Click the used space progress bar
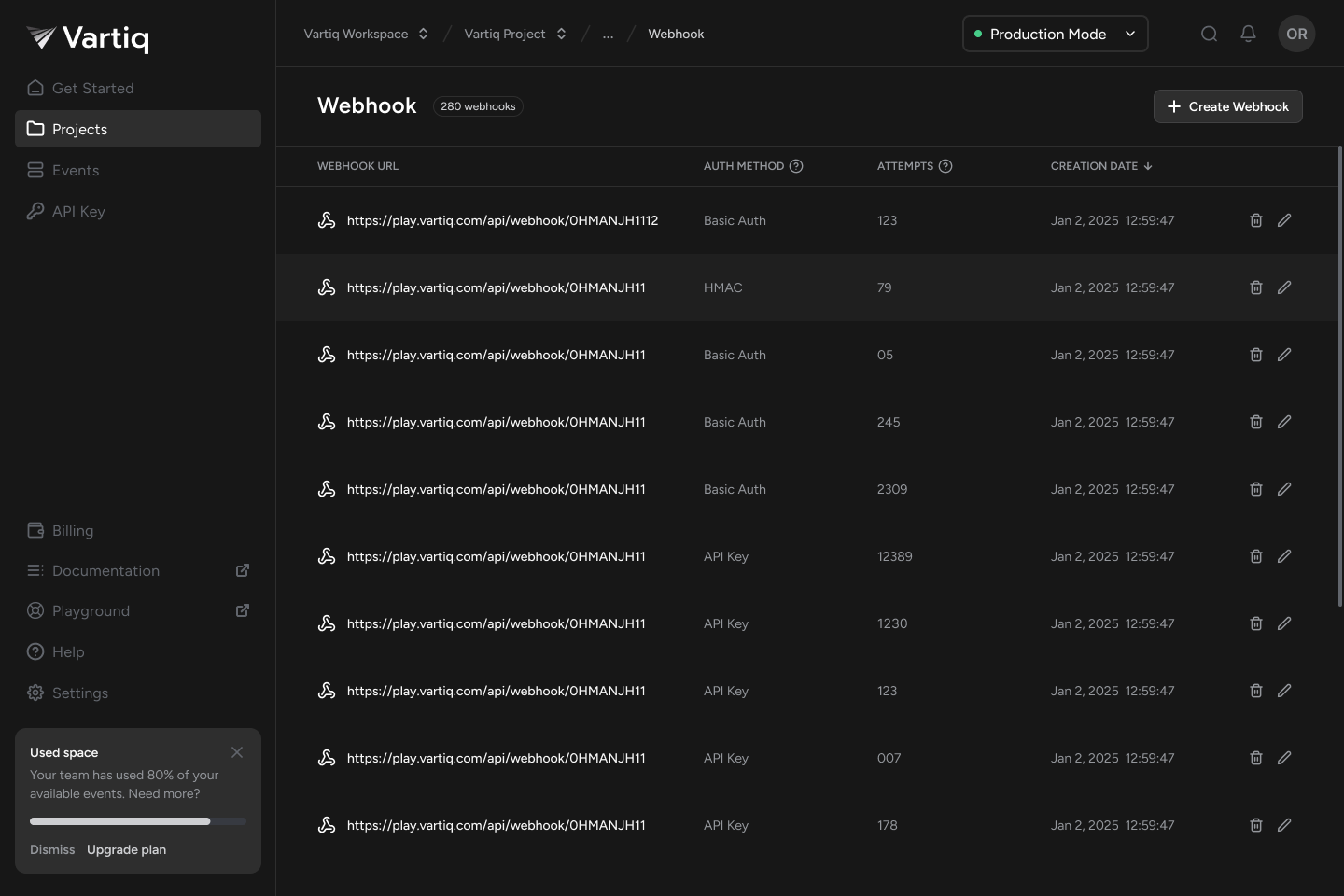The width and height of the screenshot is (1344, 896). click(138, 821)
